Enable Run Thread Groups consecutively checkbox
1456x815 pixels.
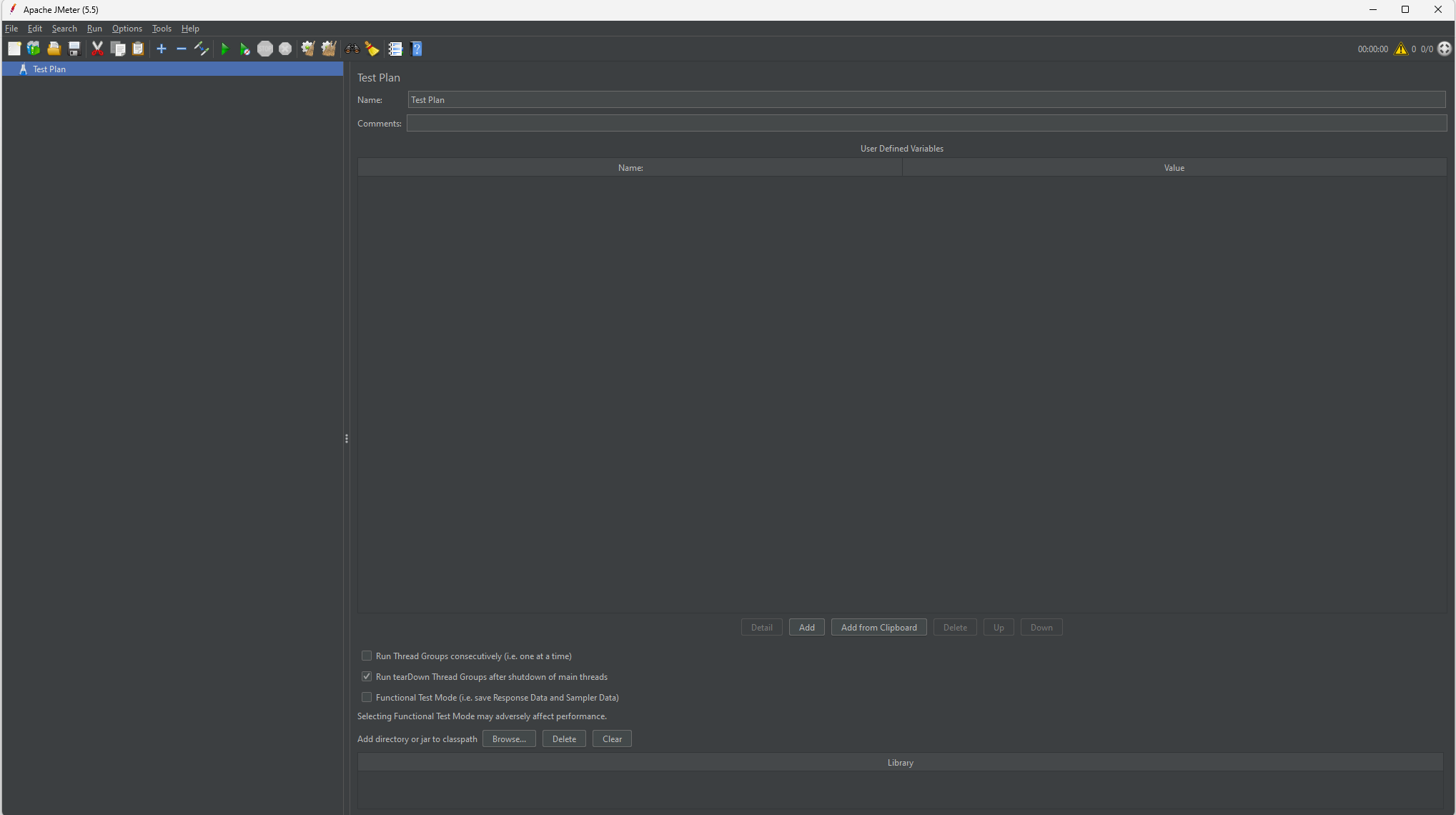(x=367, y=656)
